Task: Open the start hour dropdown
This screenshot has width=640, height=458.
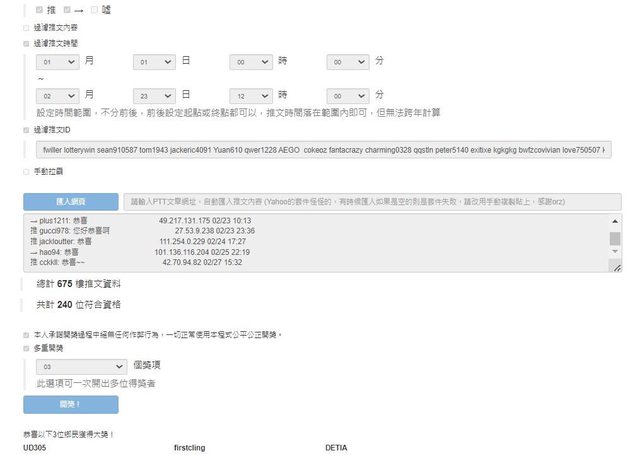Action: pyautogui.click(x=250, y=62)
